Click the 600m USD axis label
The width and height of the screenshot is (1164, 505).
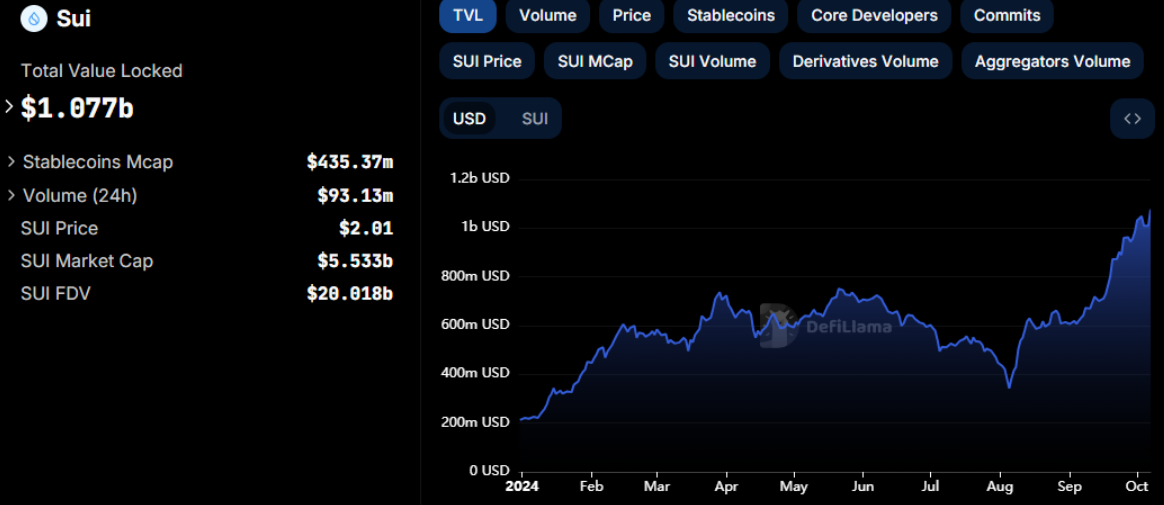(x=475, y=325)
